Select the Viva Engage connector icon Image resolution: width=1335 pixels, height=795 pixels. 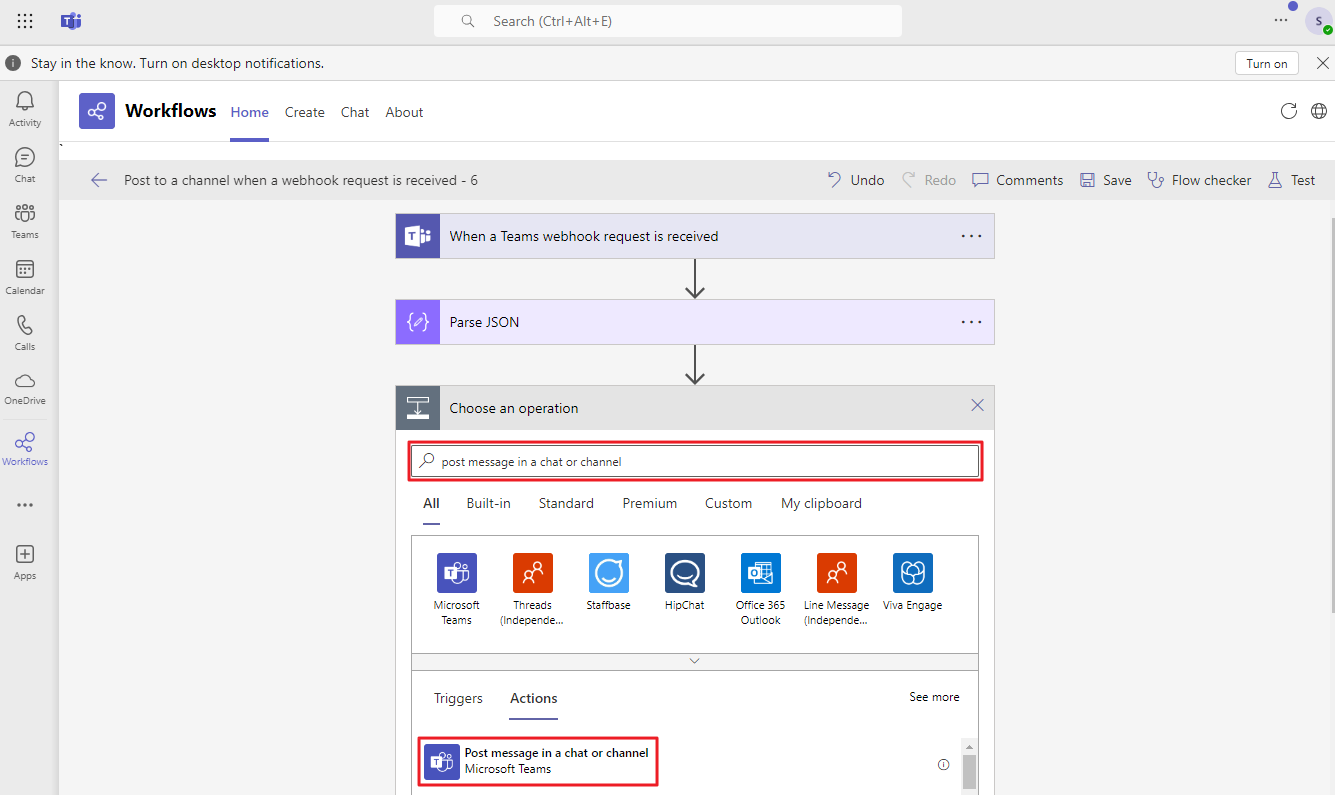(x=912, y=573)
